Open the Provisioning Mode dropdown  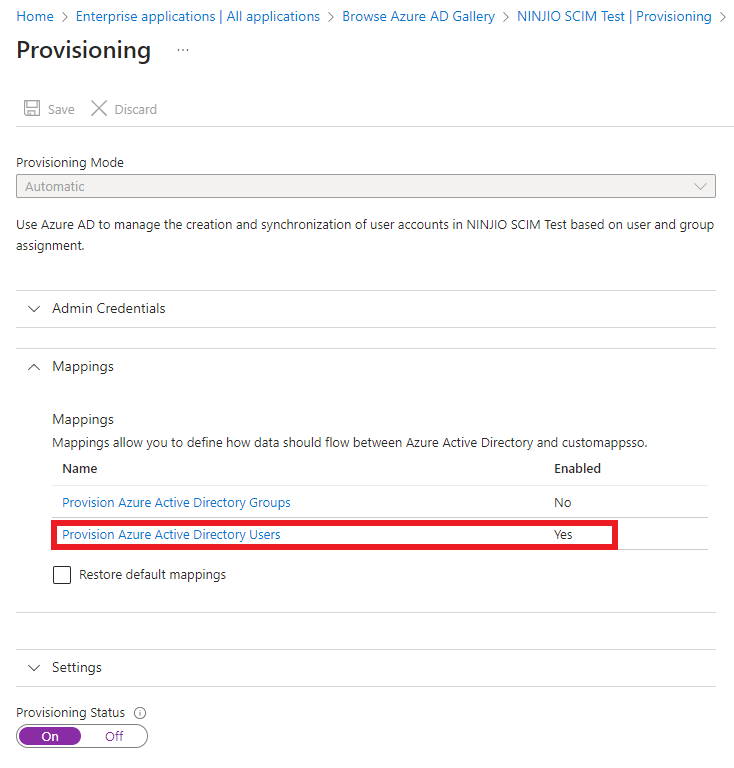(366, 186)
